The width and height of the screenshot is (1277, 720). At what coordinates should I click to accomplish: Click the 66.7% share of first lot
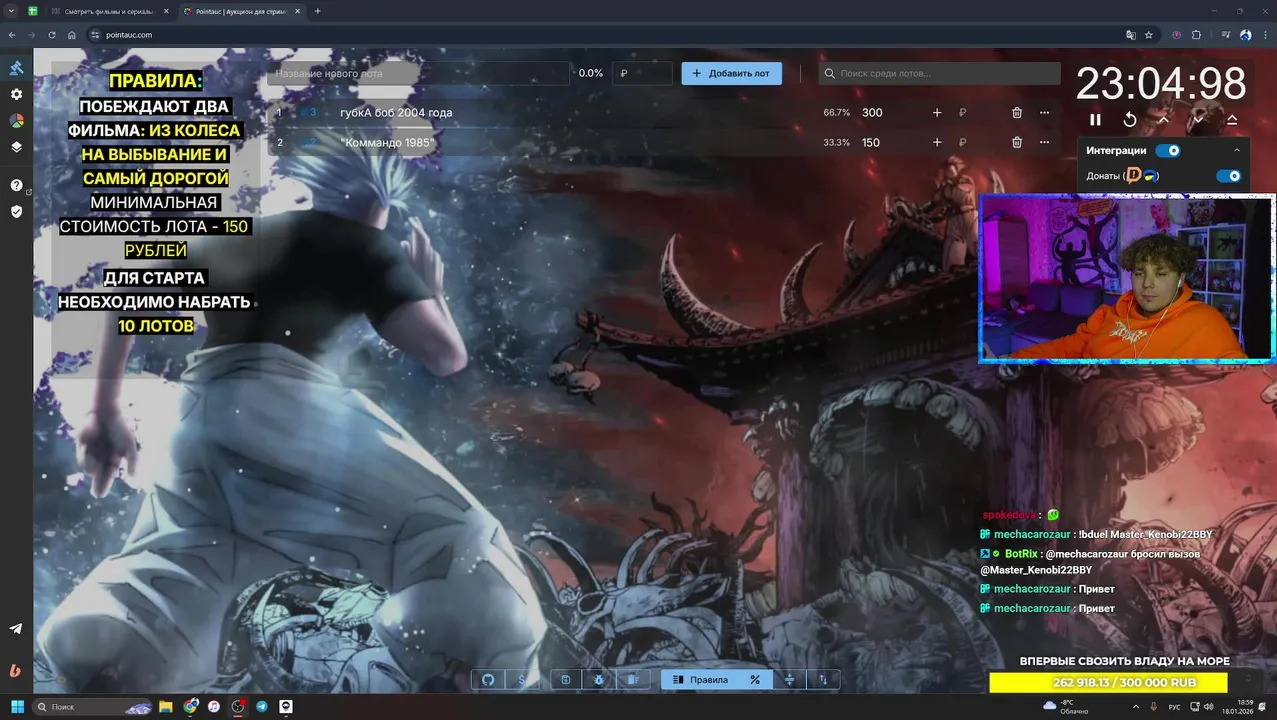(x=836, y=113)
